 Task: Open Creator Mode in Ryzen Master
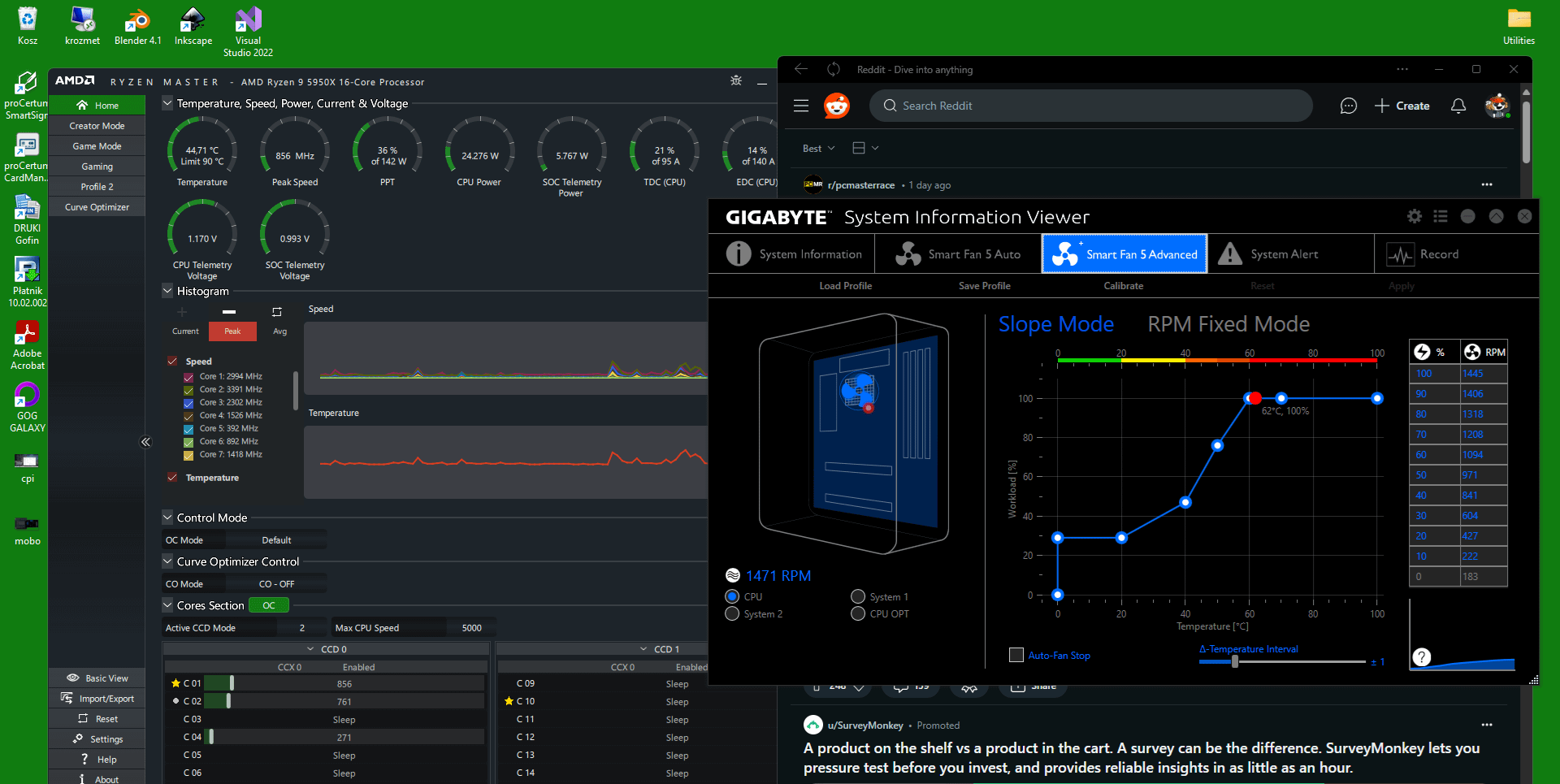(97, 126)
